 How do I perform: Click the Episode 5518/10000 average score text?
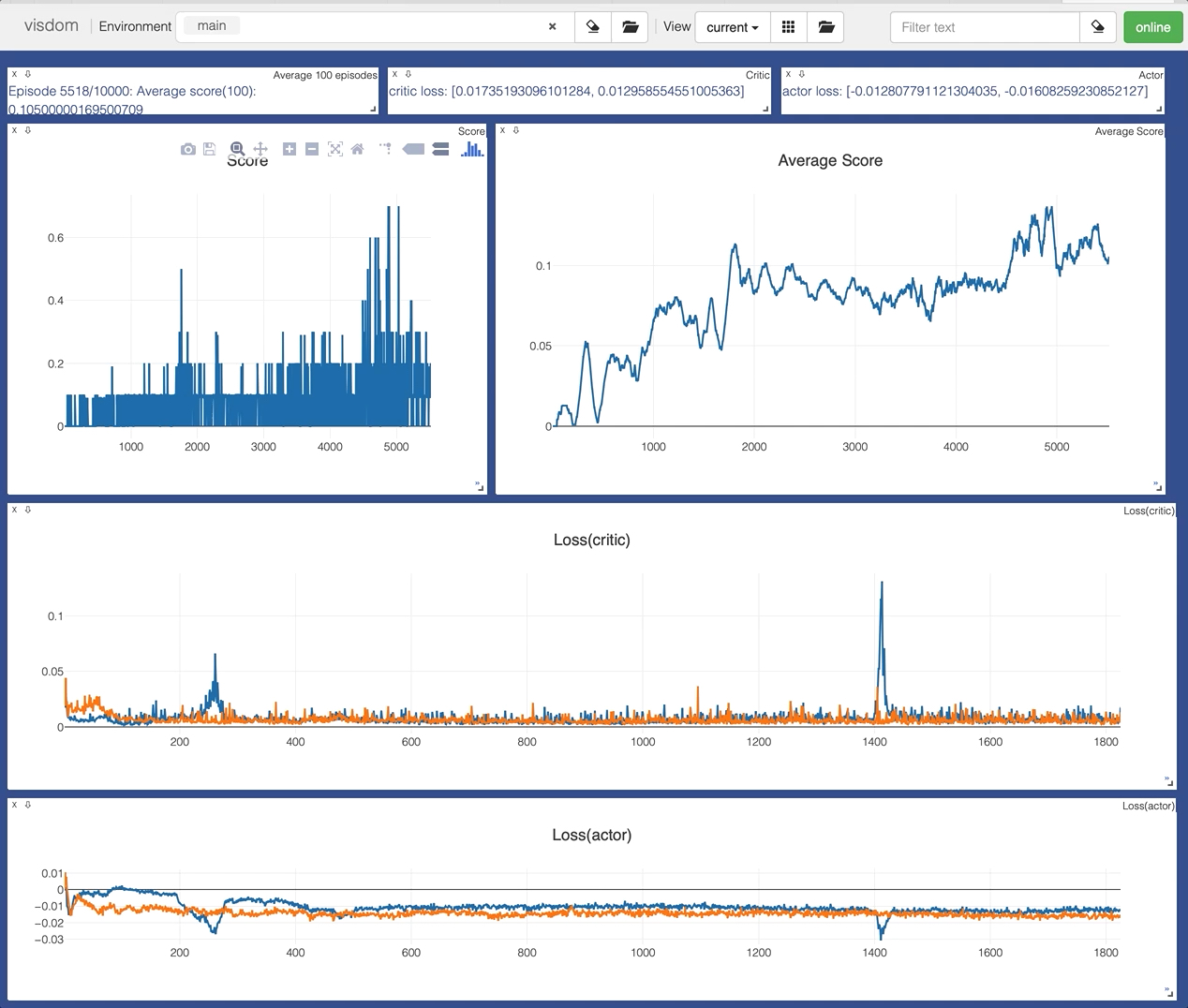(132, 100)
